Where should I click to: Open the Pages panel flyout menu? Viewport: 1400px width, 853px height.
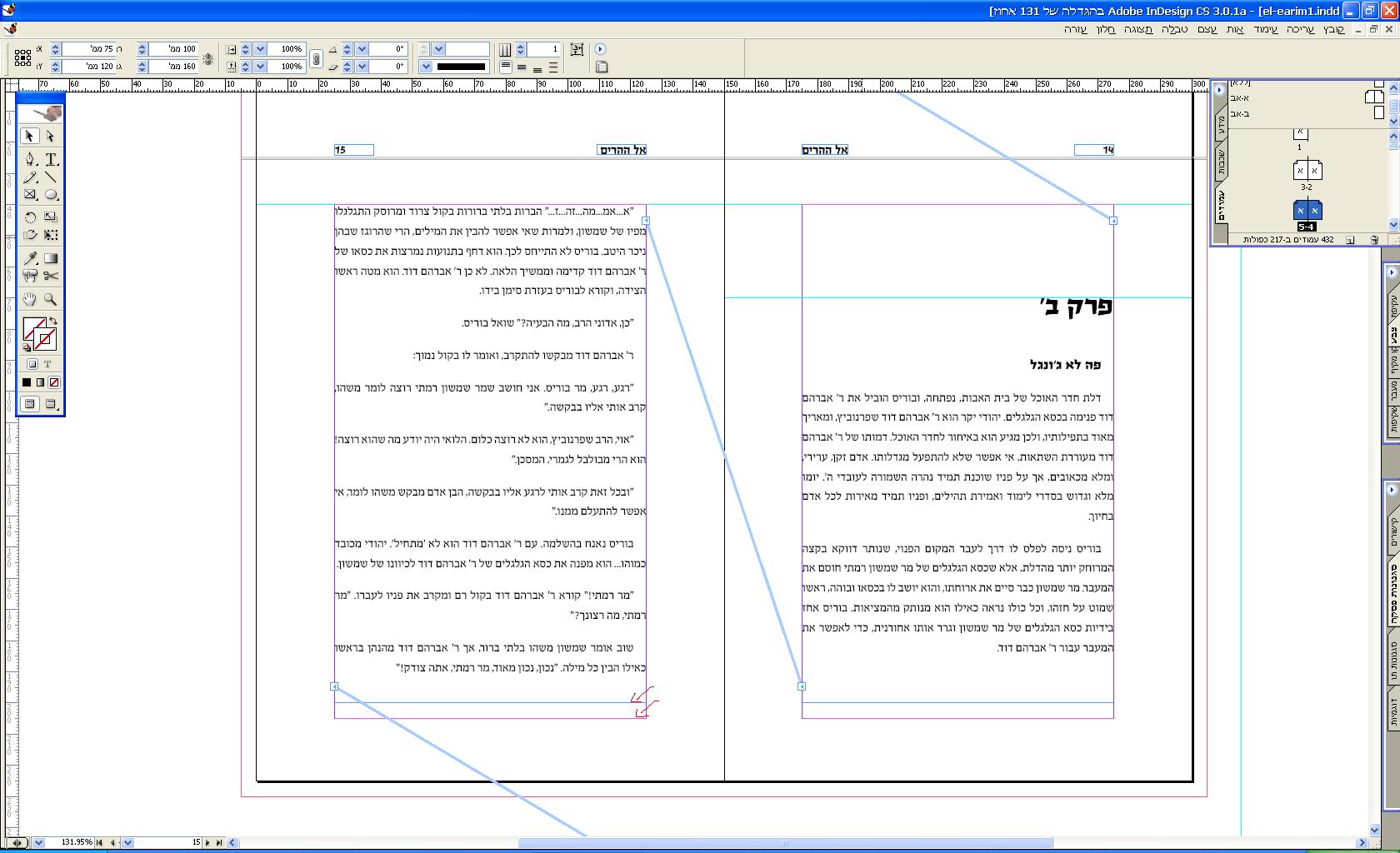coord(1219,90)
